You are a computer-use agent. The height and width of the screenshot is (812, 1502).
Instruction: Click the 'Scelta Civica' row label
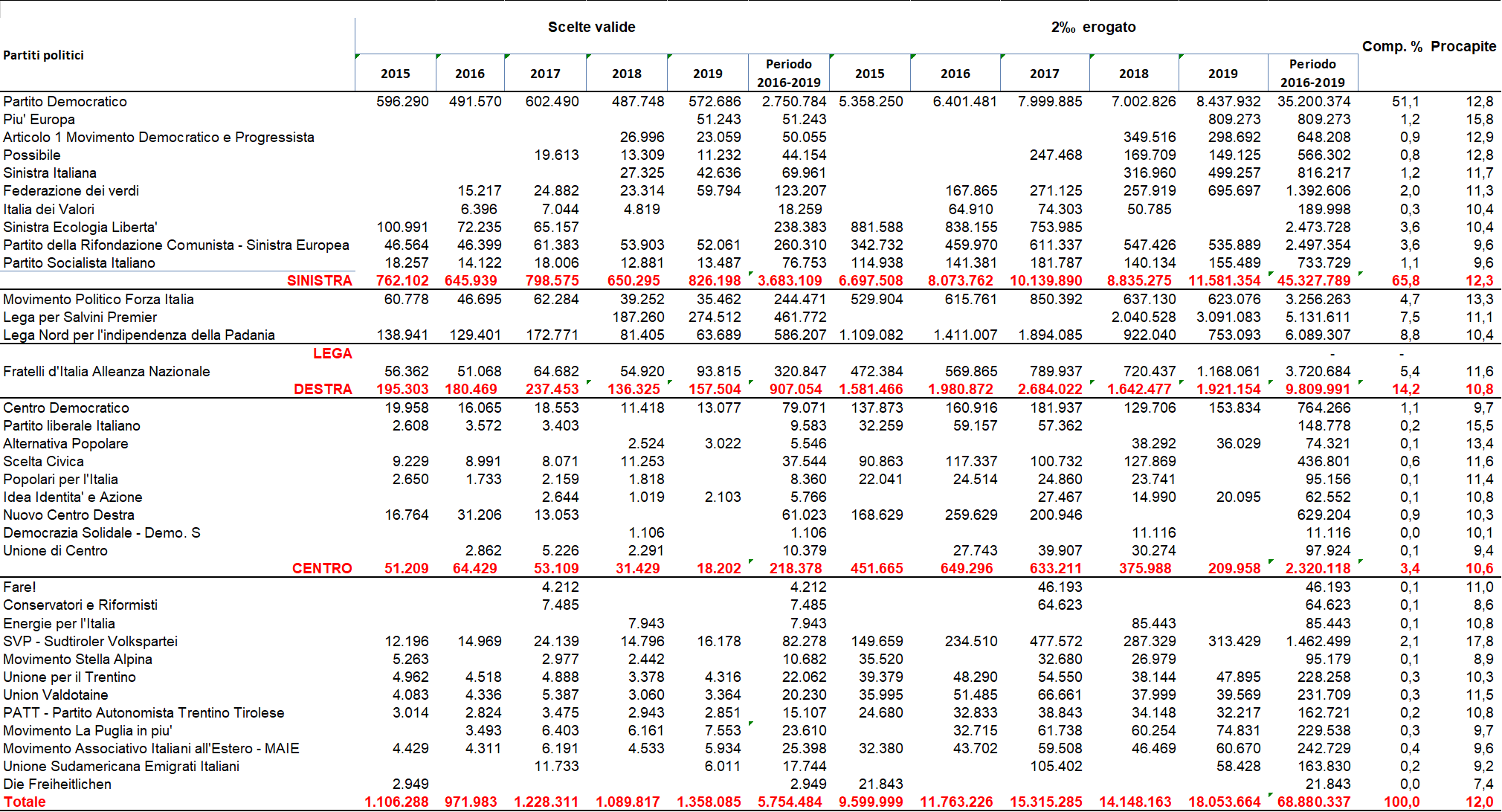pyautogui.click(x=43, y=461)
